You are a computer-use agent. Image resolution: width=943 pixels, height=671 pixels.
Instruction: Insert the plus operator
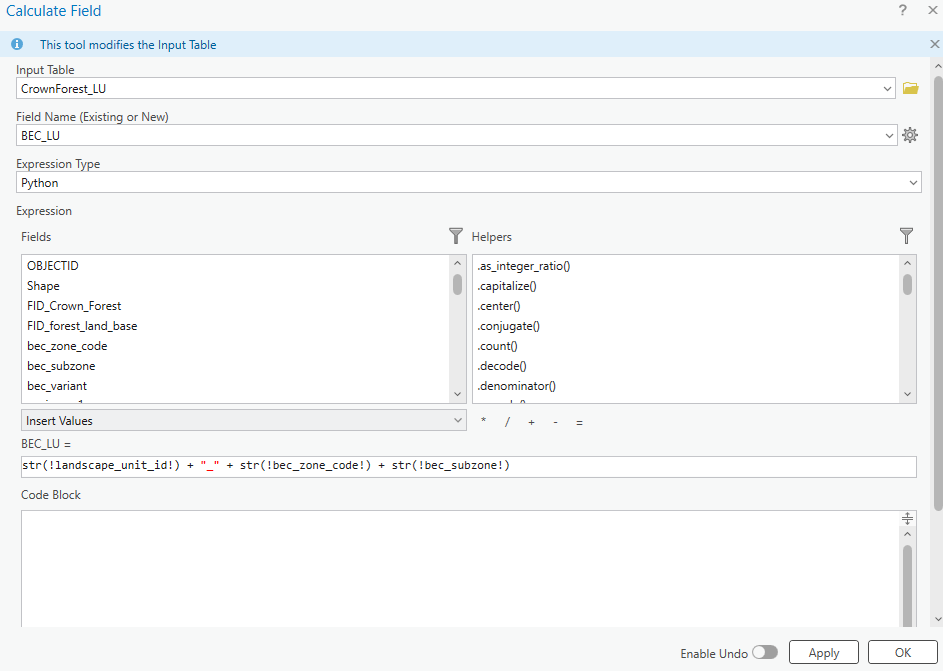point(531,422)
